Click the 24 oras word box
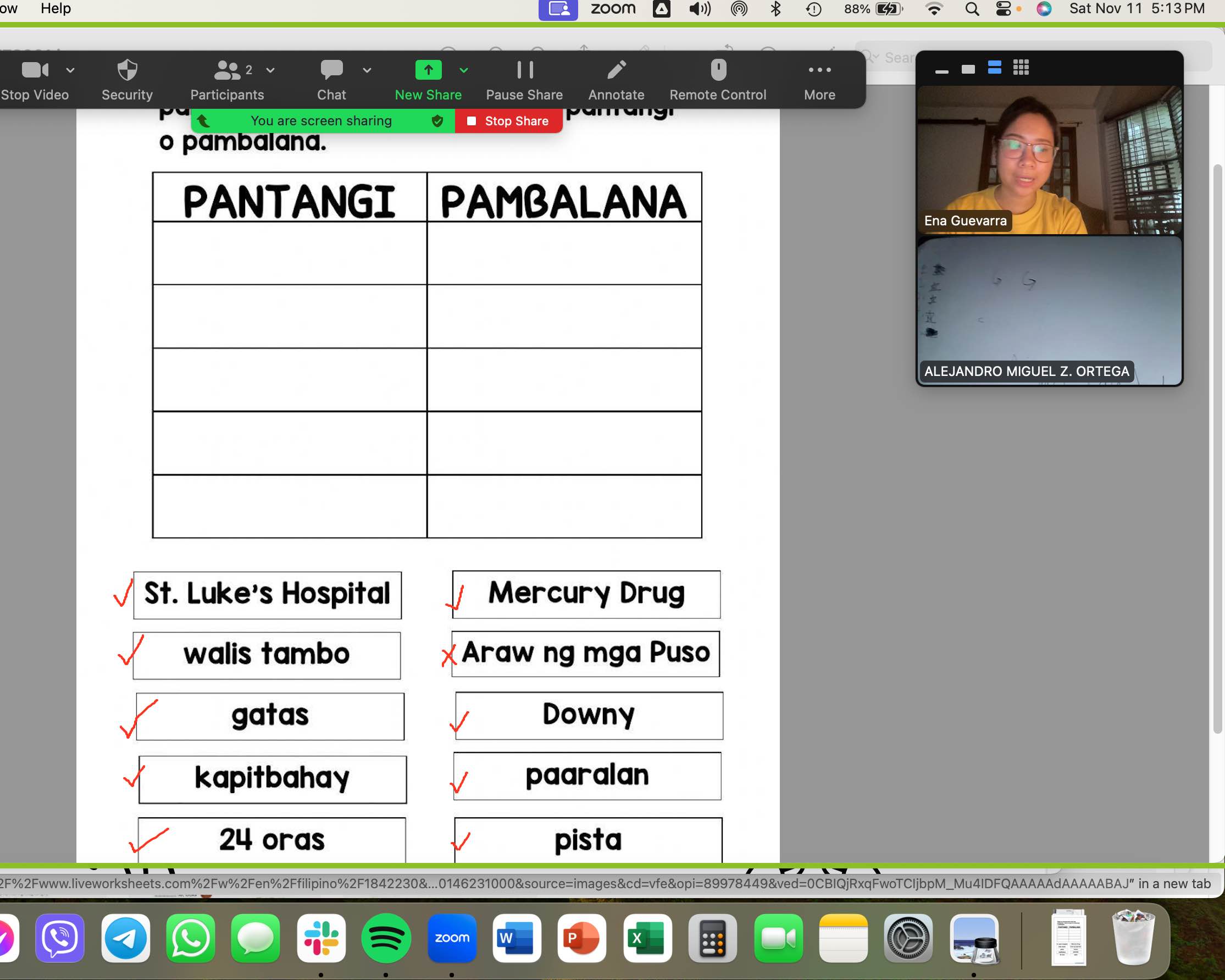The height and width of the screenshot is (980, 1225). click(x=272, y=840)
